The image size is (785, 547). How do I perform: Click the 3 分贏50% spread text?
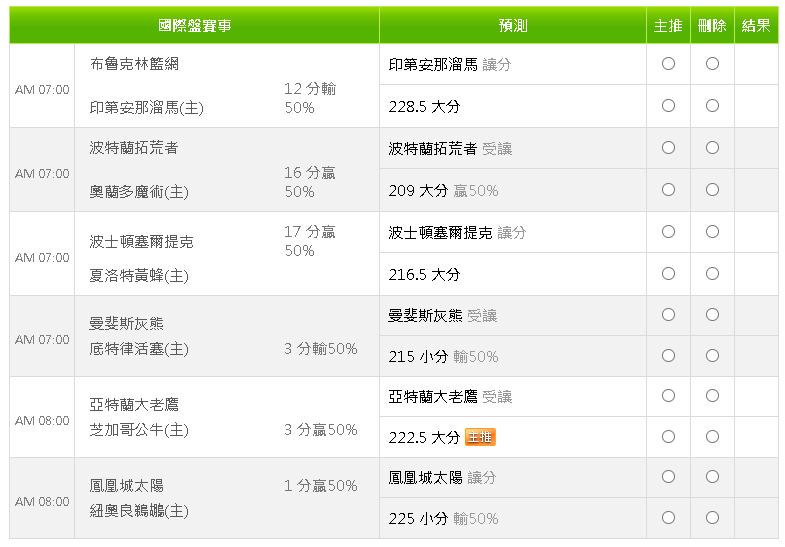click(321, 430)
